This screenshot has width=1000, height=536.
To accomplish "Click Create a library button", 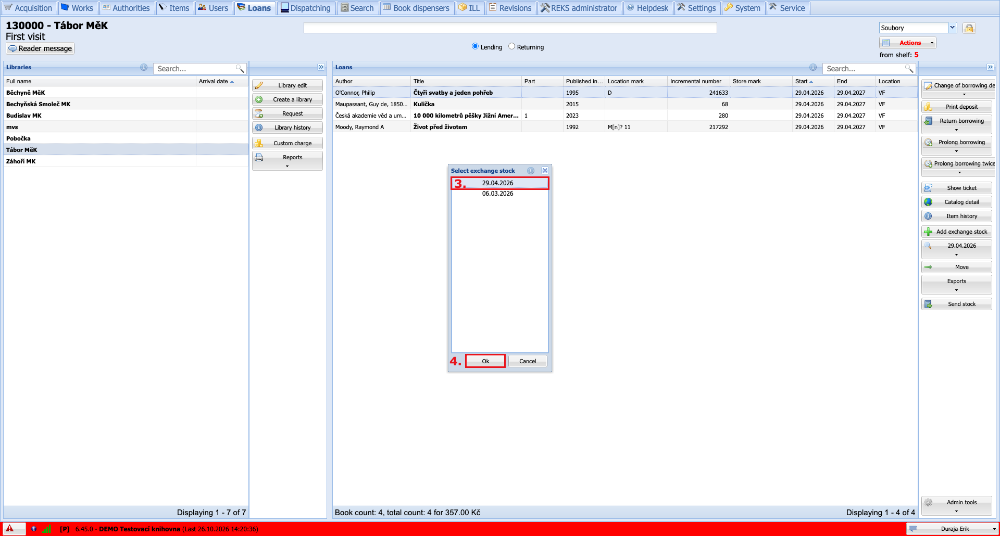I will [x=287, y=100].
